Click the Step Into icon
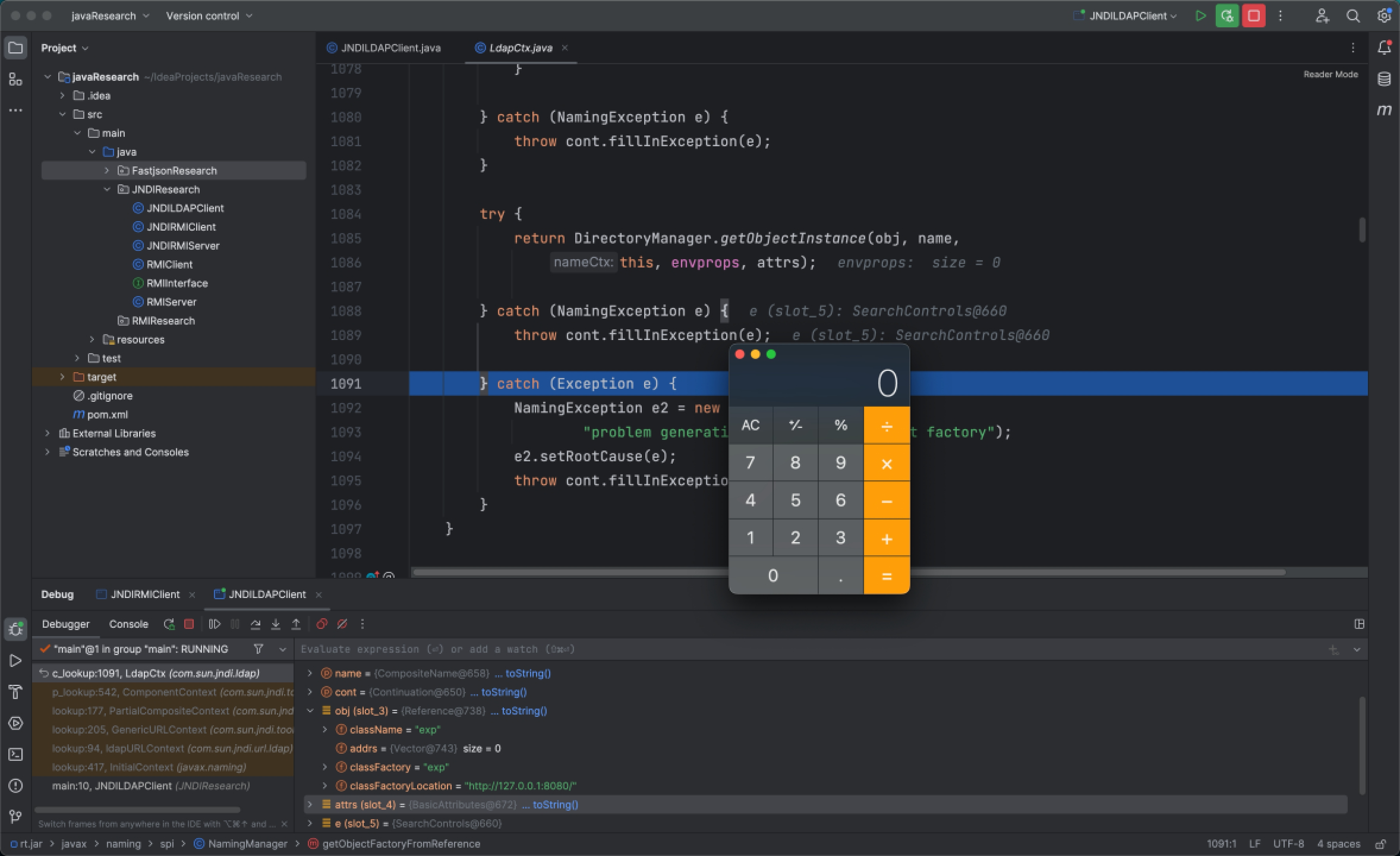 (276, 624)
